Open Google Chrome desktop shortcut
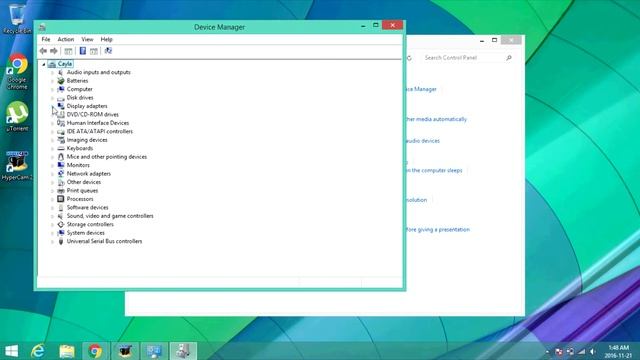The height and width of the screenshot is (360, 640). tap(17, 71)
